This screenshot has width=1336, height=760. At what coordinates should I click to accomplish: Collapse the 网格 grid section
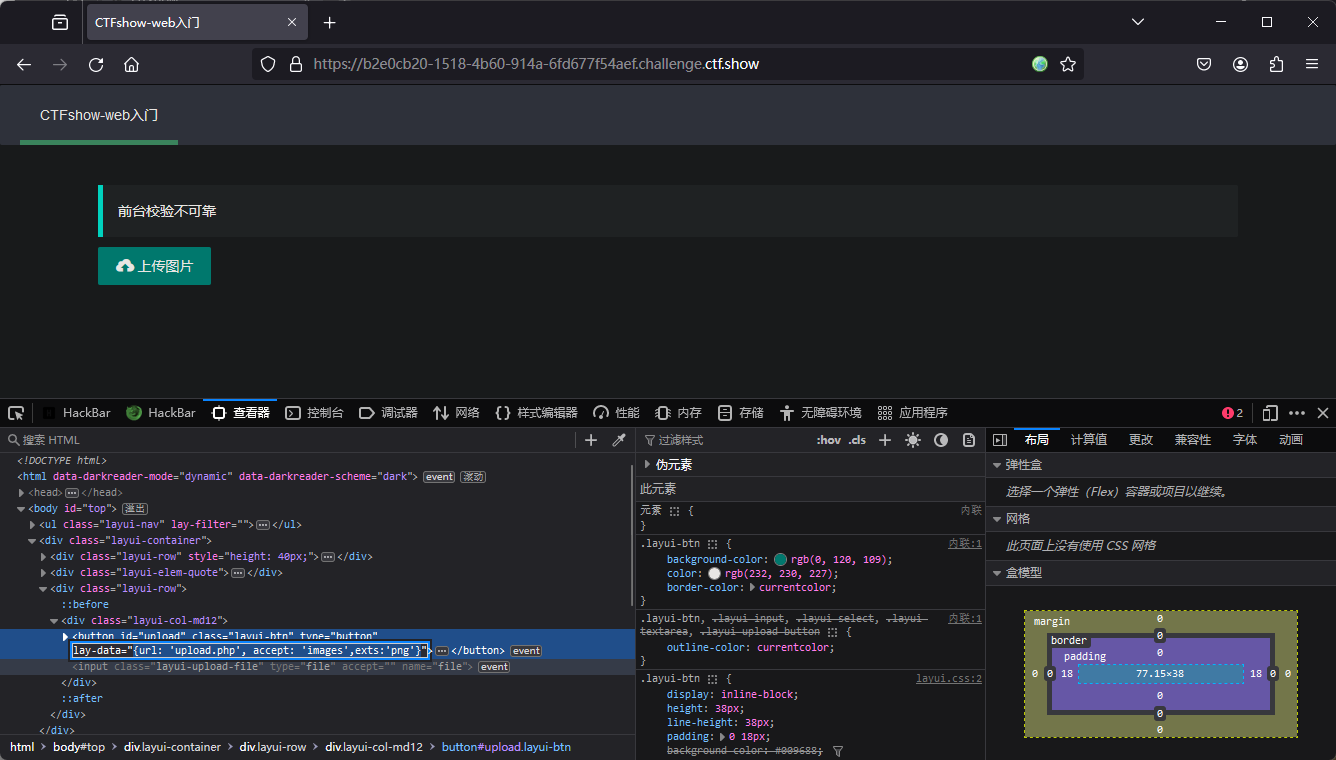[997, 519]
